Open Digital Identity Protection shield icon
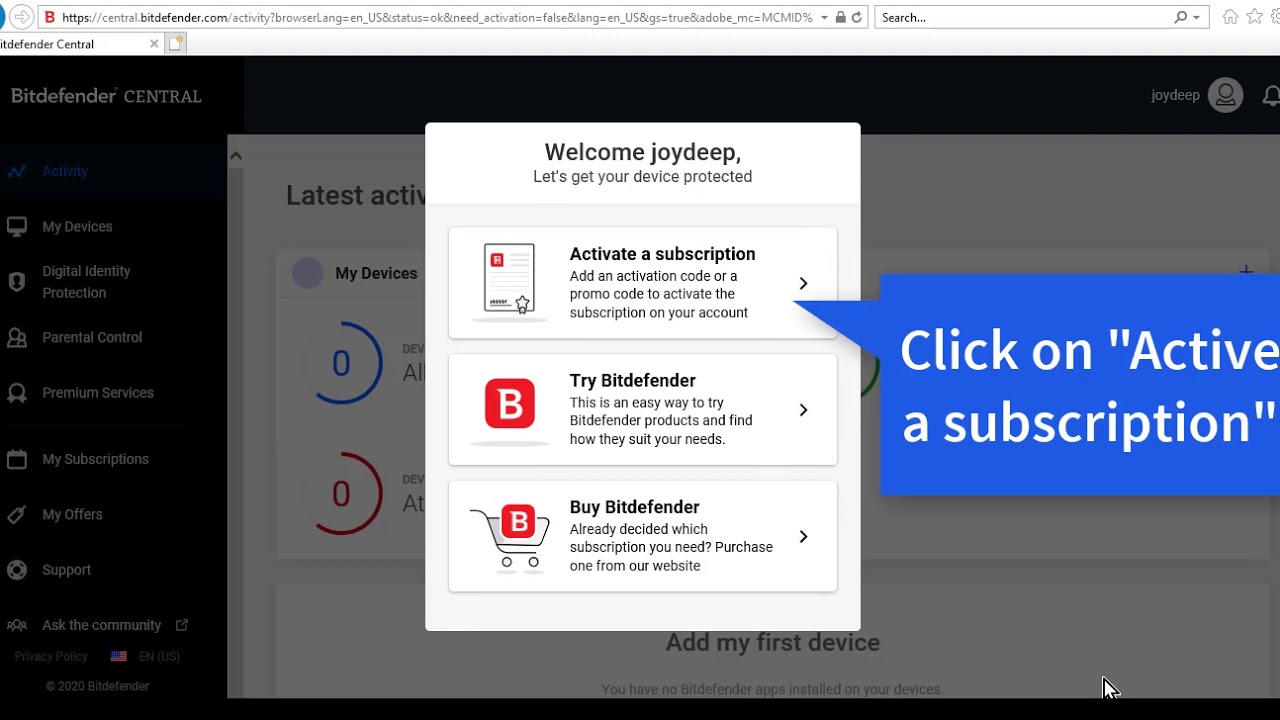Screen dimensions: 1280x720 (x=16, y=282)
